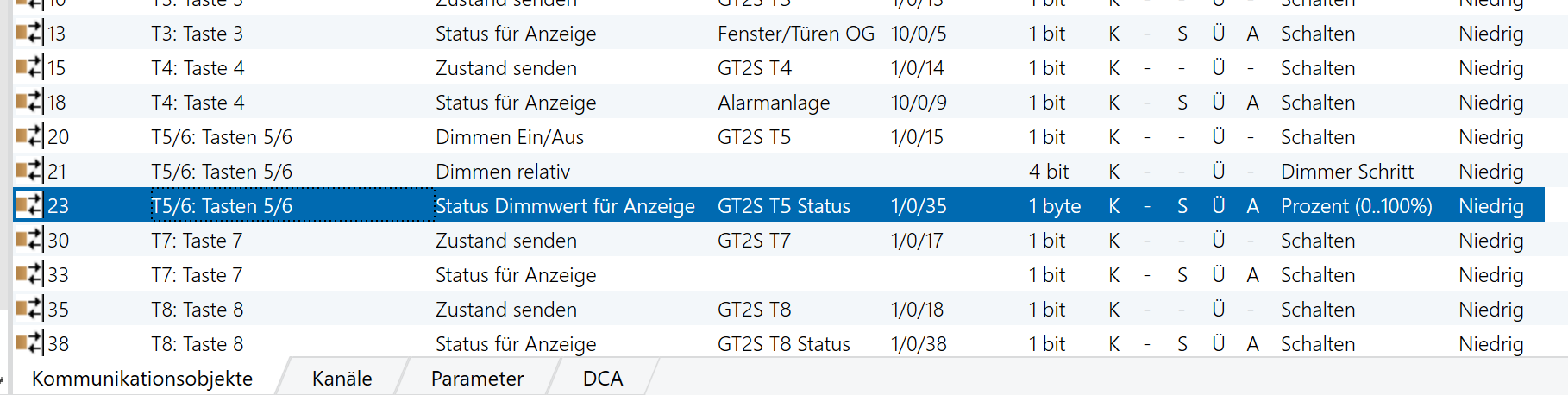This screenshot has height=395, width=1568.
Task: Click the communication object icon for row 13
Action: coord(29,34)
